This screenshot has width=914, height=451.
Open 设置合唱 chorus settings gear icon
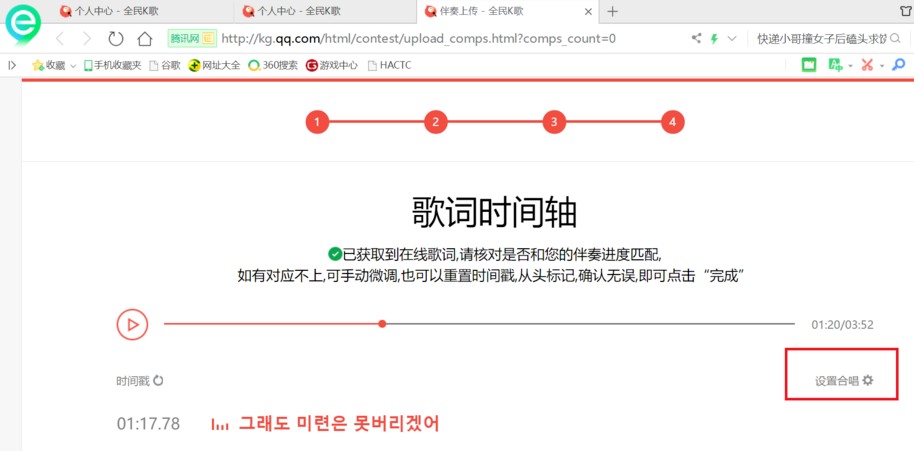coord(868,380)
